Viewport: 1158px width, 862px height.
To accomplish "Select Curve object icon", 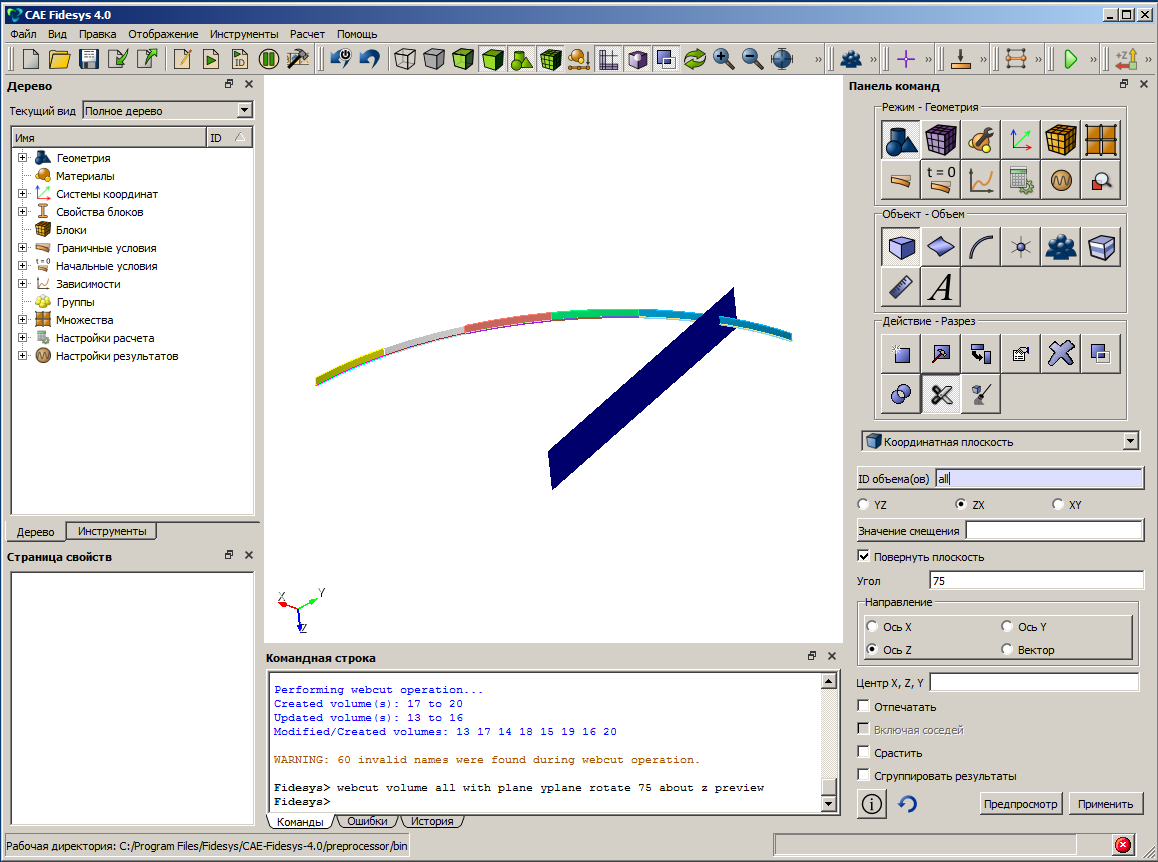I will tap(981, 247).
